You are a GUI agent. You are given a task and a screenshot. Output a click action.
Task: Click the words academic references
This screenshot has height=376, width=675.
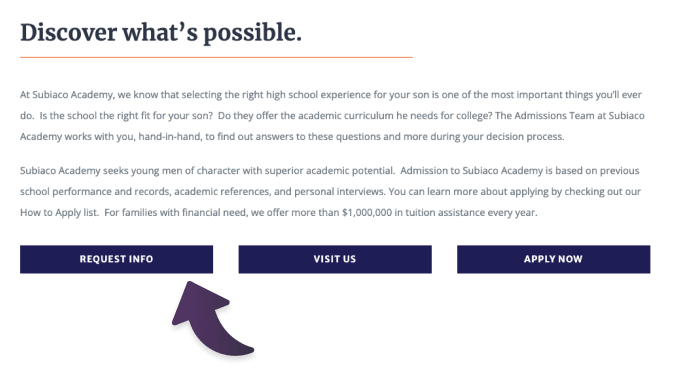click(222, 192)
